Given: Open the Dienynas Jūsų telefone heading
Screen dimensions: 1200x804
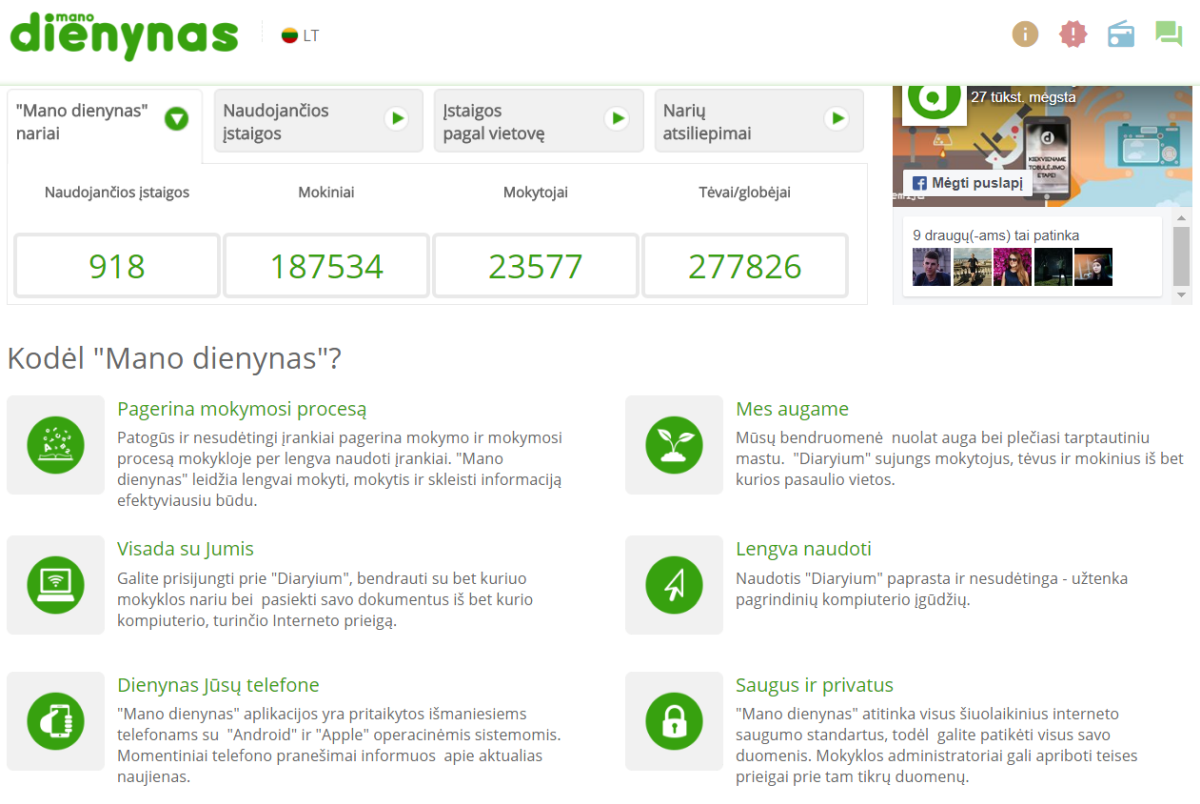Looking at the screenshot, I should pos(218,685).
